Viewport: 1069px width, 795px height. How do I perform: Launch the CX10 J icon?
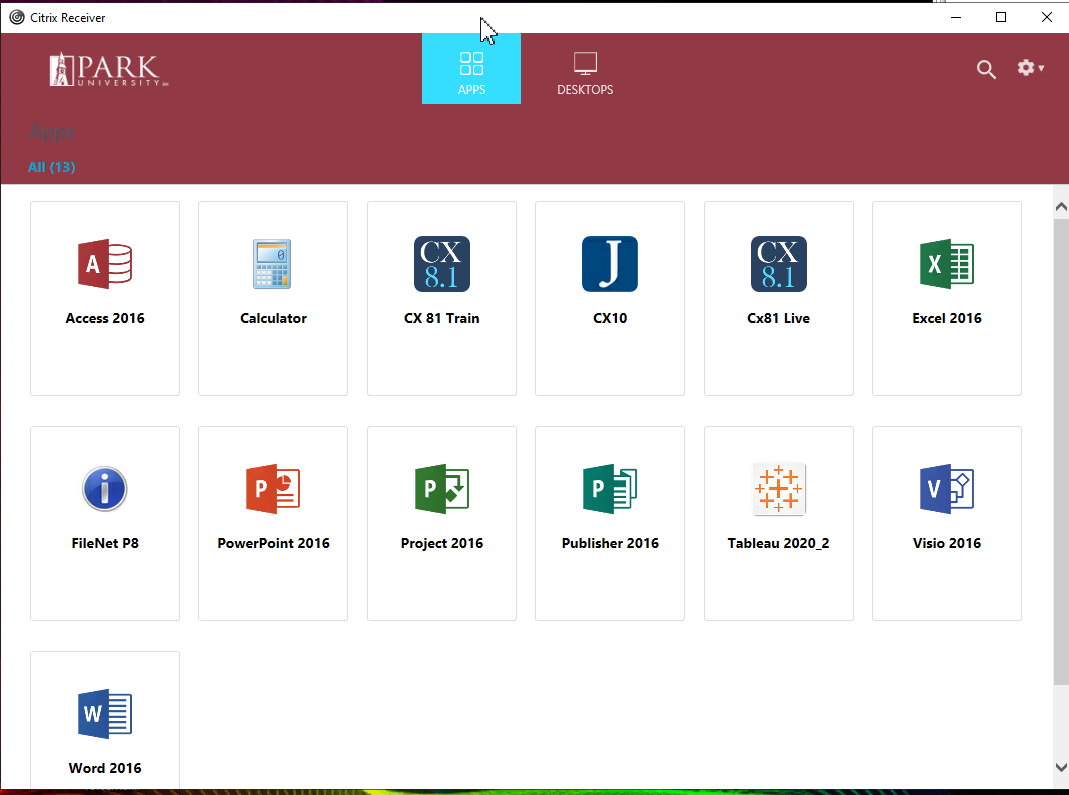pyautogui.click(x=609, y=264)
